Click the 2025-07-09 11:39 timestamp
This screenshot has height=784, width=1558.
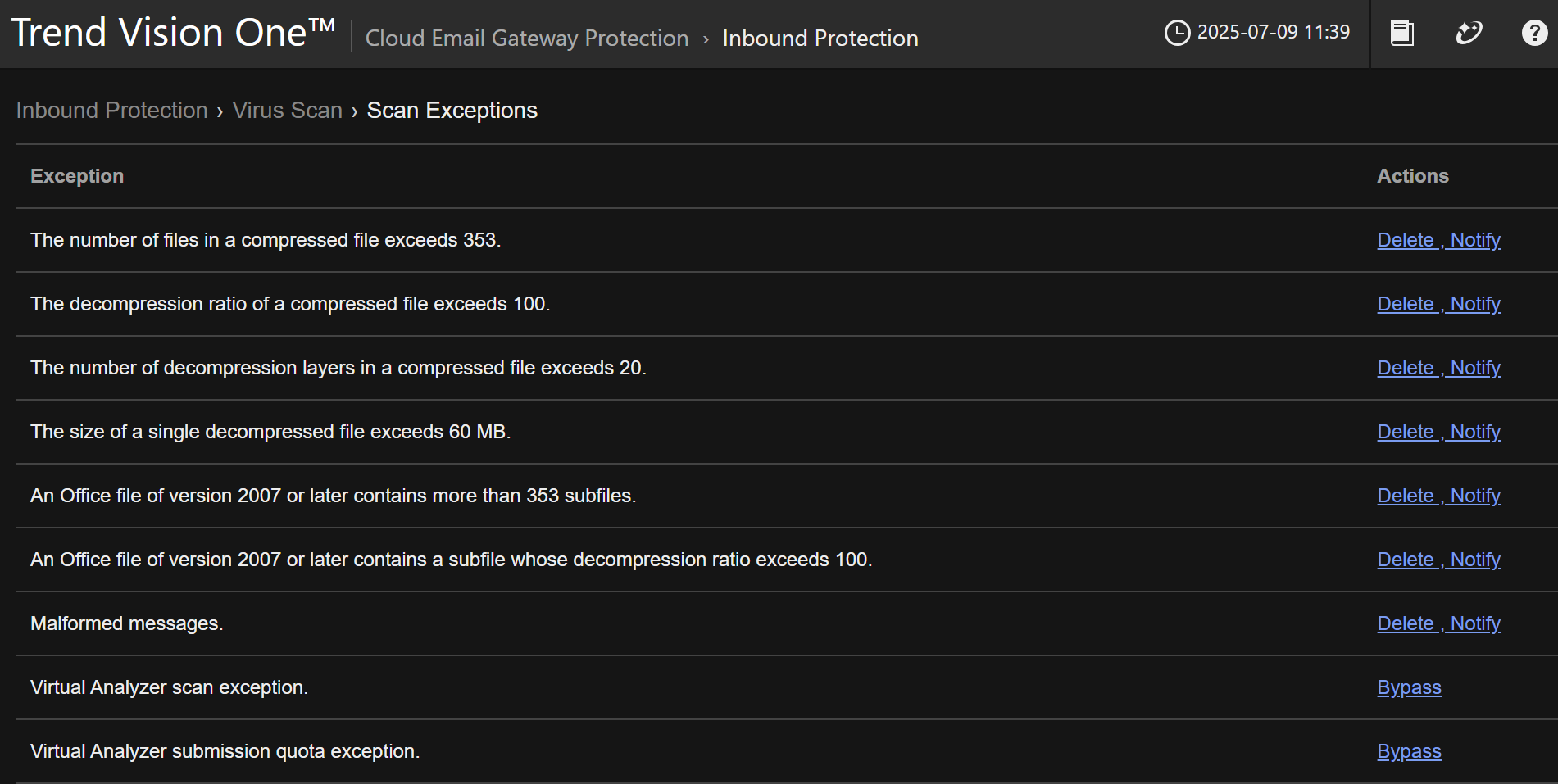tap(1273, 32)
